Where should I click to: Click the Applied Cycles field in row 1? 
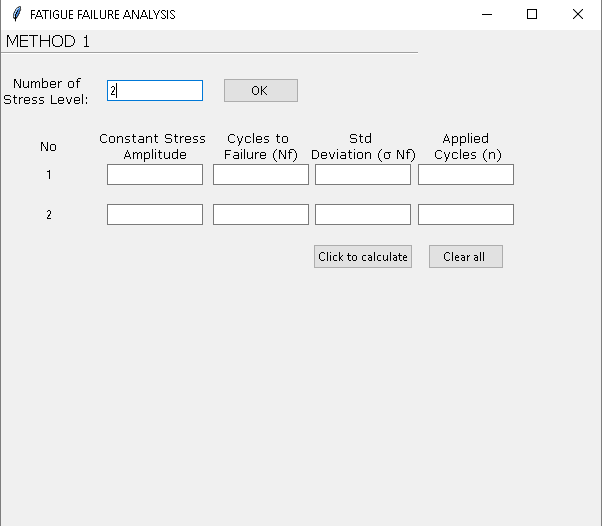[x=466, y=175]
